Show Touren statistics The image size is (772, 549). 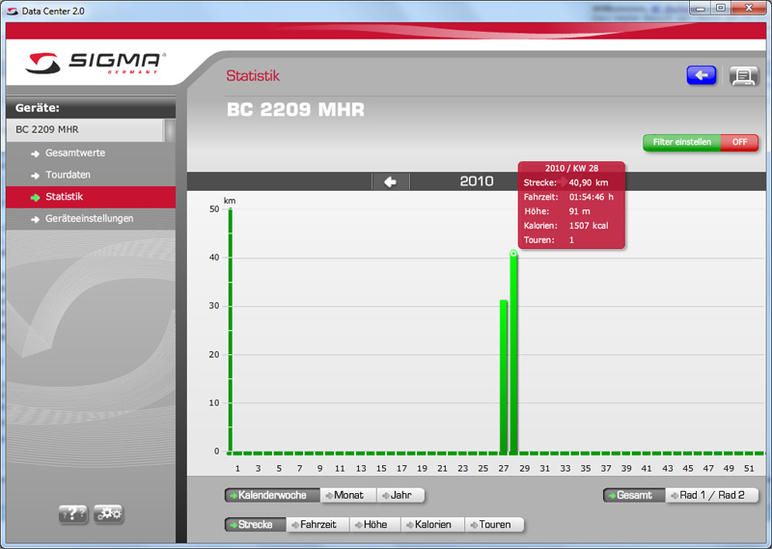pos(494,525)
